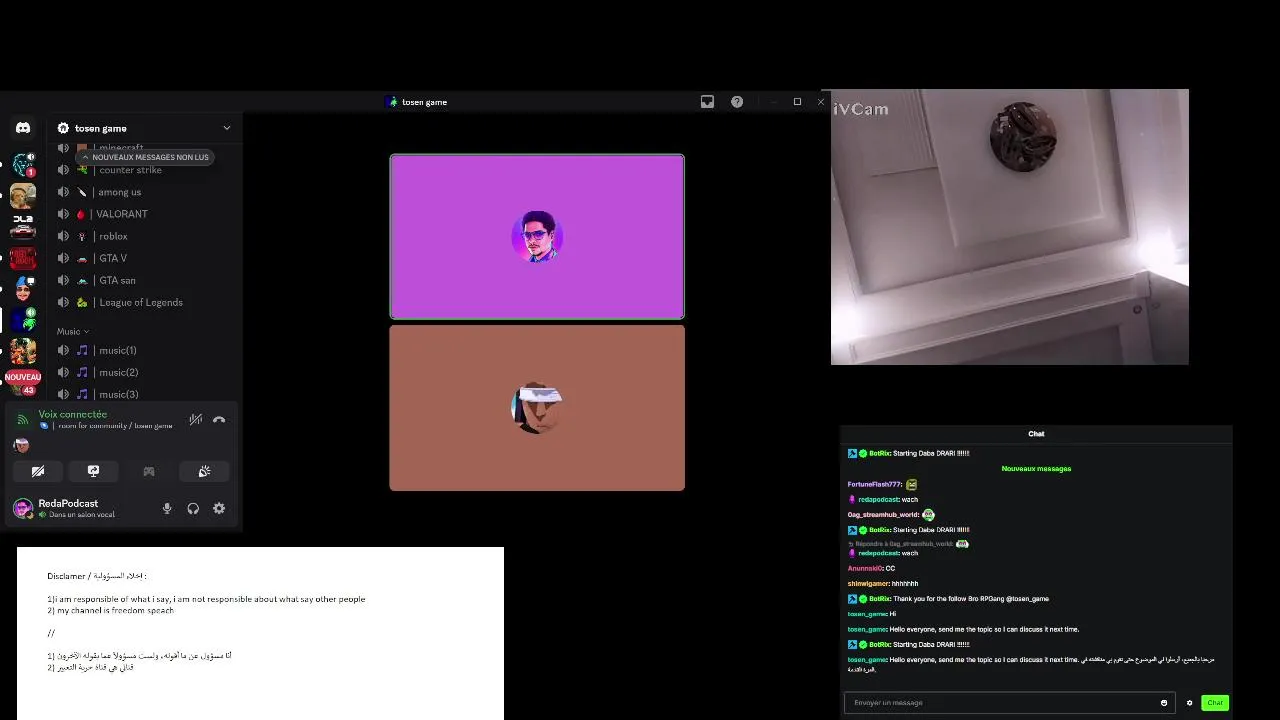Select the brown participant video tile
The image size is (1280, 720).
coord(537,408)
